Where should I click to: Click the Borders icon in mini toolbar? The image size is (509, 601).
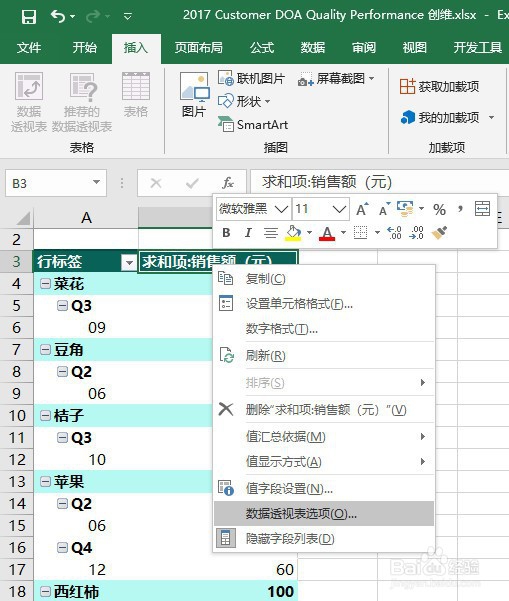(360, 232)
